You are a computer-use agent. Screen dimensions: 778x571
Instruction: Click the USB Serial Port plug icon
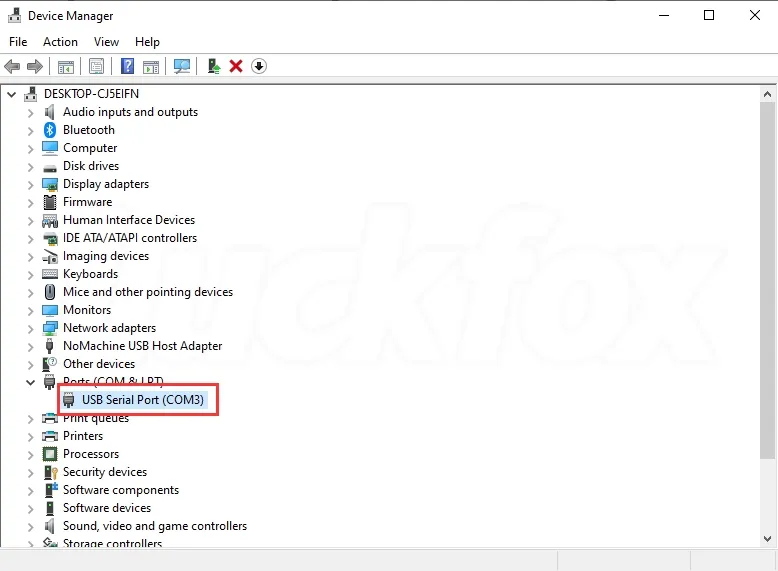click(x=68, y=400)
